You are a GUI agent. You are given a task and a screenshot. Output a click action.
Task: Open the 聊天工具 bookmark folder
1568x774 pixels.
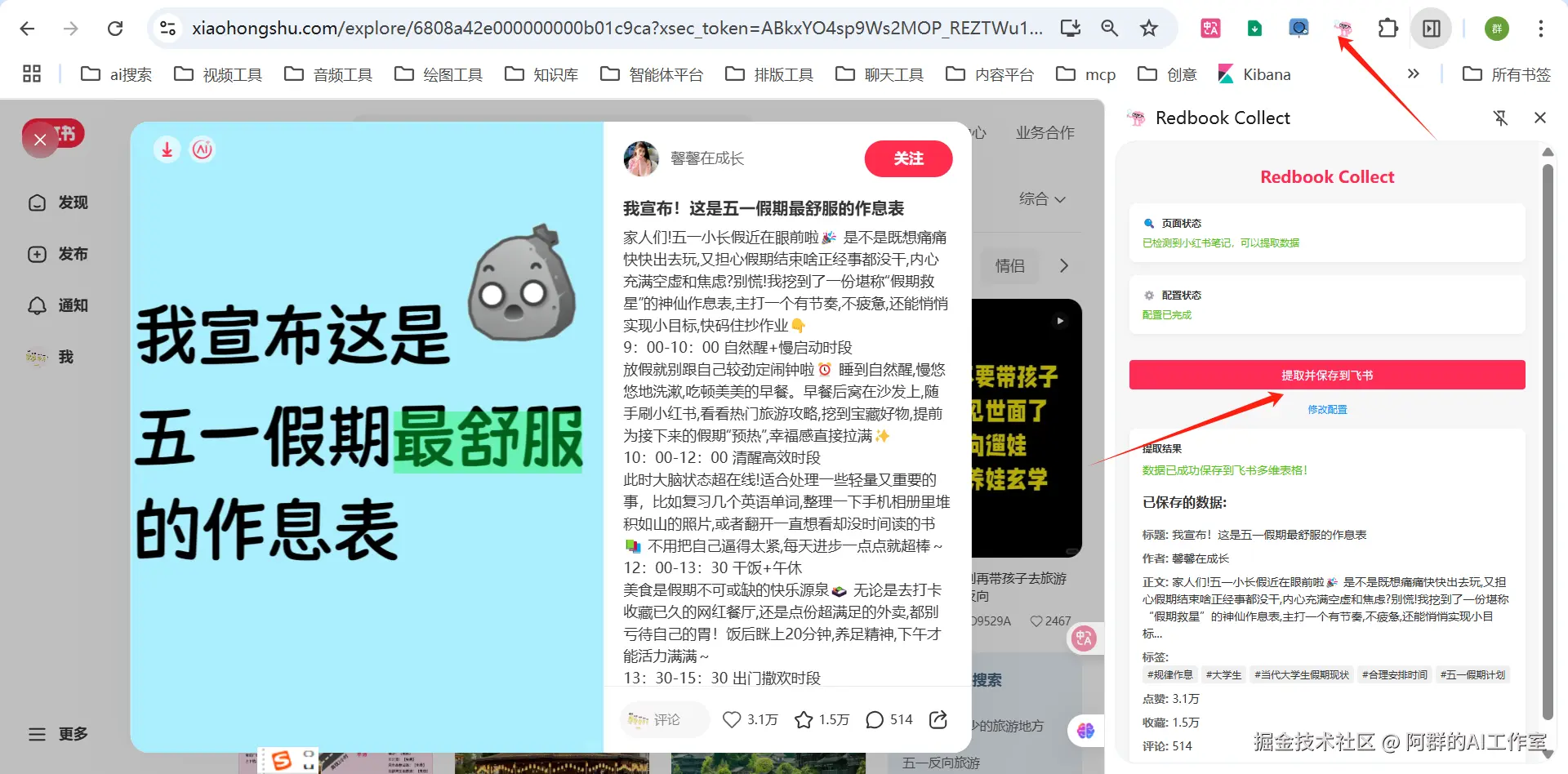(879, 74)
